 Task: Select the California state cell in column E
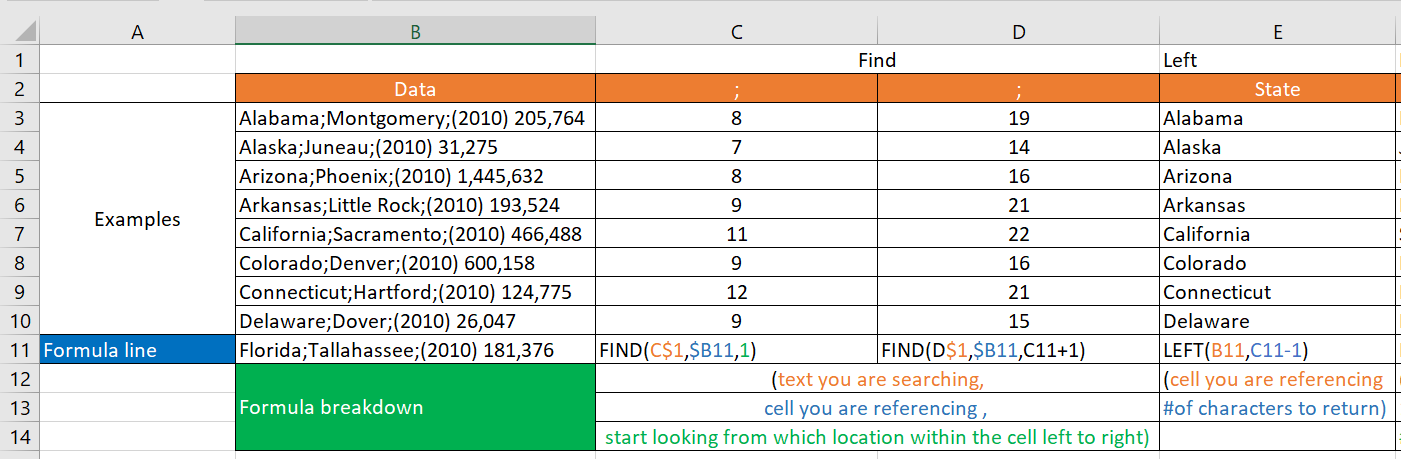click(1277, 234)
